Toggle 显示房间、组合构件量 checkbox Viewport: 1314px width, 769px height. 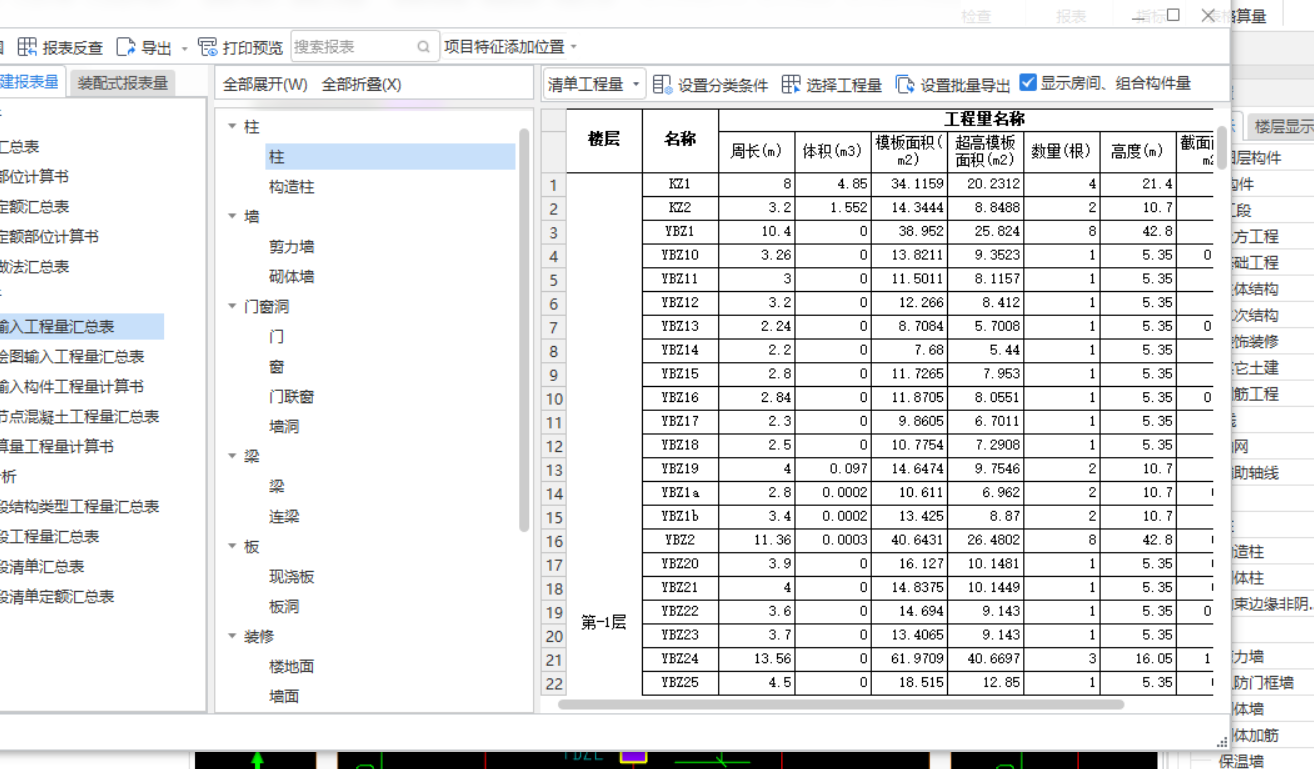pos(1028,83)
